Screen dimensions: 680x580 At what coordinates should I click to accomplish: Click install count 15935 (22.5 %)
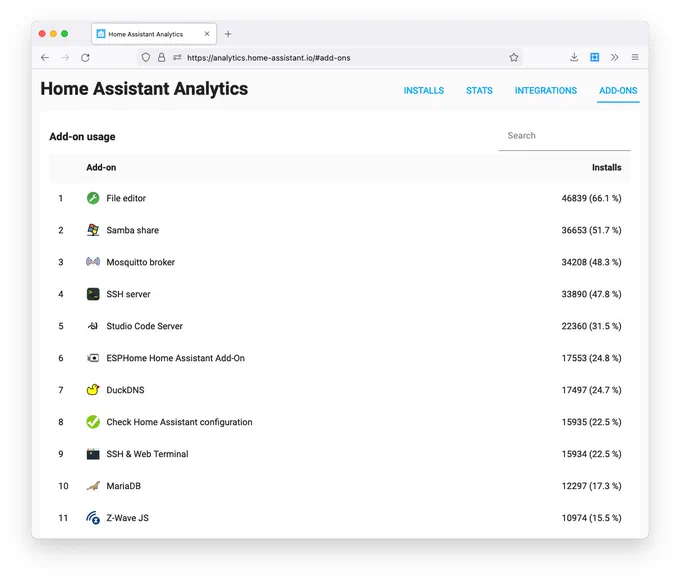591,422
